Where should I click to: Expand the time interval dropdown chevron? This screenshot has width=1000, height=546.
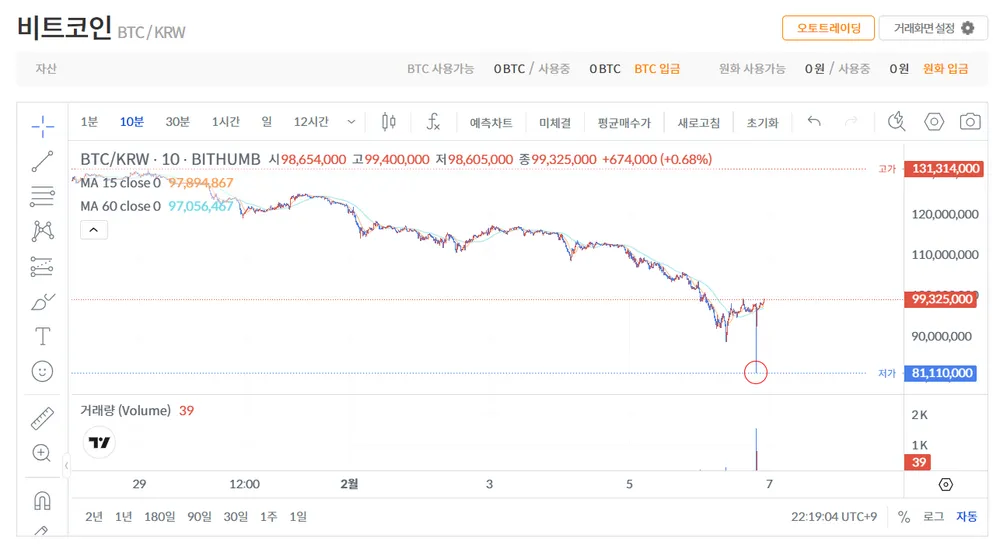[351, 122]
